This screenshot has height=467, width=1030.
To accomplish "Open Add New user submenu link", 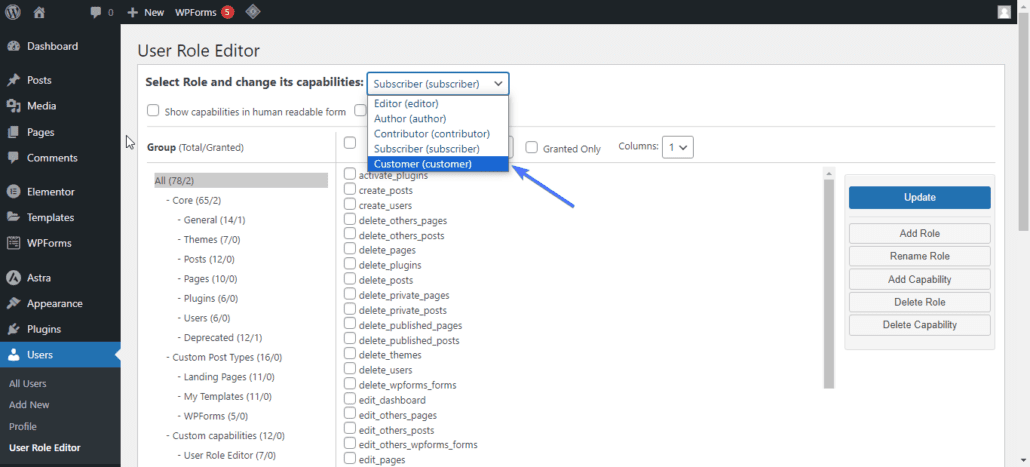I will [x=30, y=405].
